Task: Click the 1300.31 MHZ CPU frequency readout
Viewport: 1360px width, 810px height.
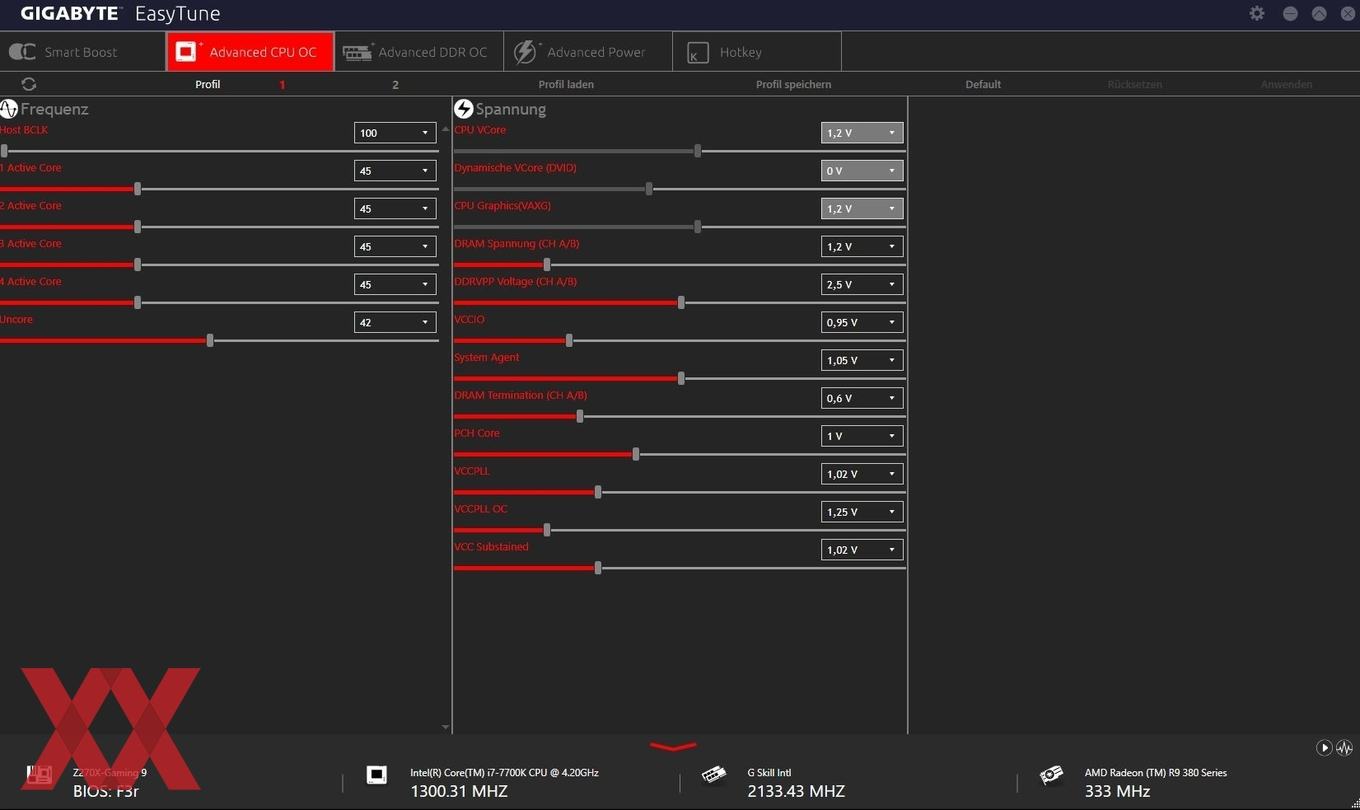Action: pyautogui.click(x=459, y=791)
